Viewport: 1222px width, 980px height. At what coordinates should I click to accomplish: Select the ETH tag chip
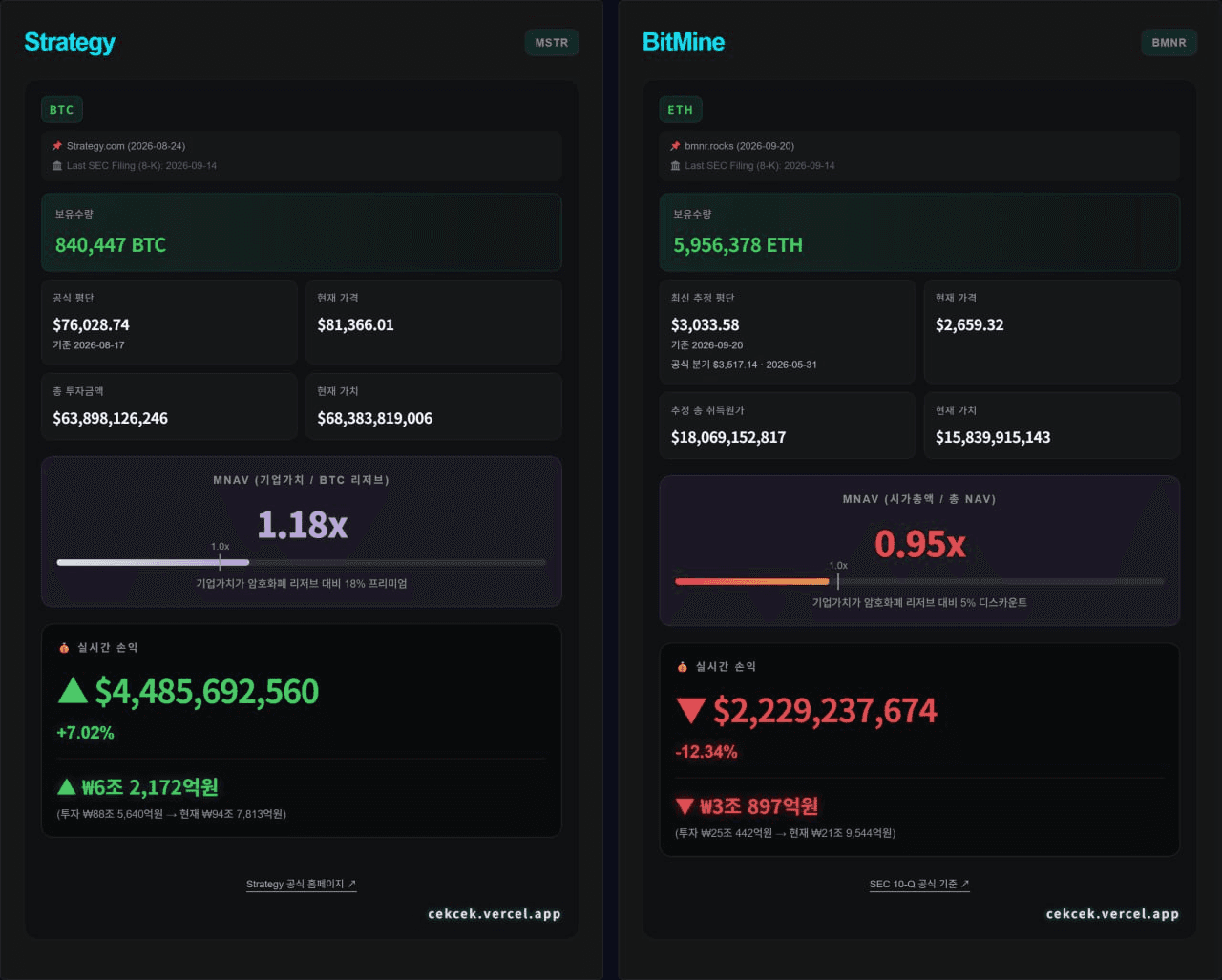click(x=681, y=110)
